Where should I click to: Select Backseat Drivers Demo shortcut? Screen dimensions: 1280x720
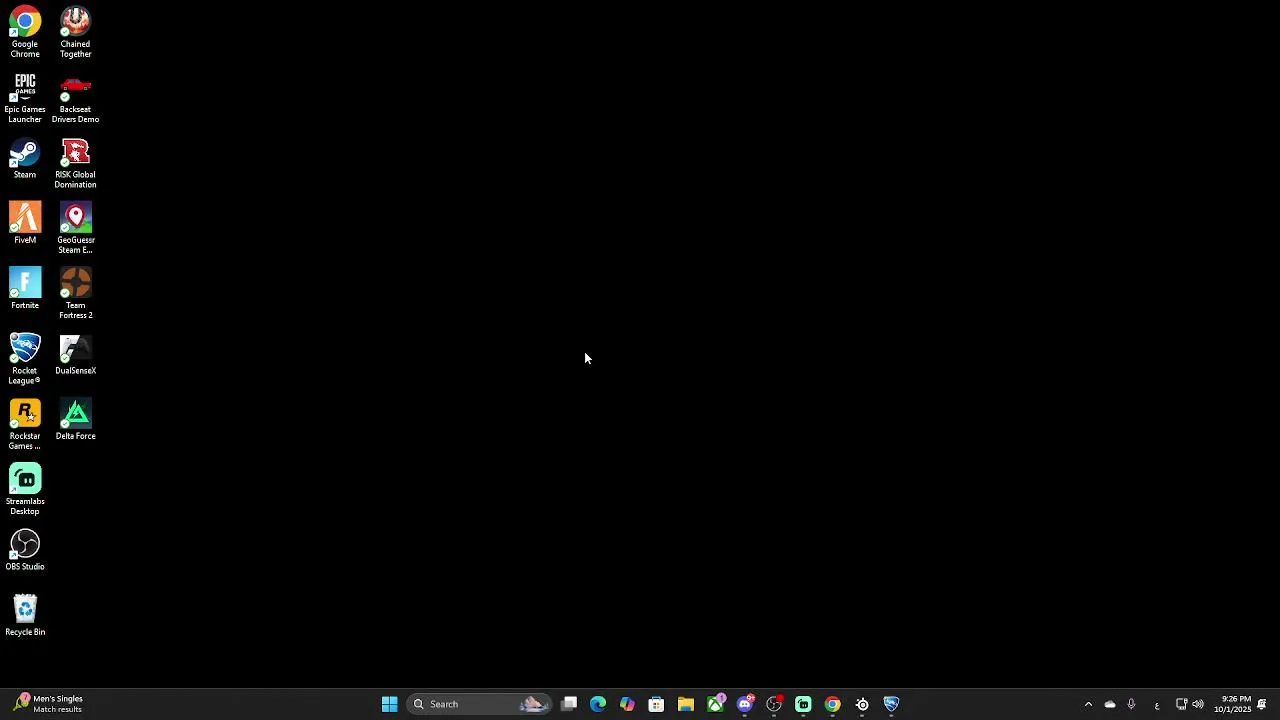pos(75,98)
